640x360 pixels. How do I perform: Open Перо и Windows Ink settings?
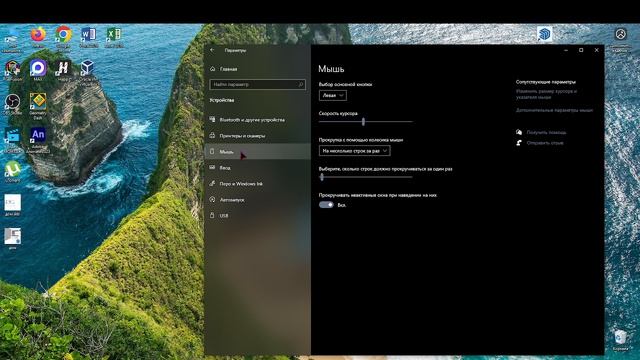257,184
